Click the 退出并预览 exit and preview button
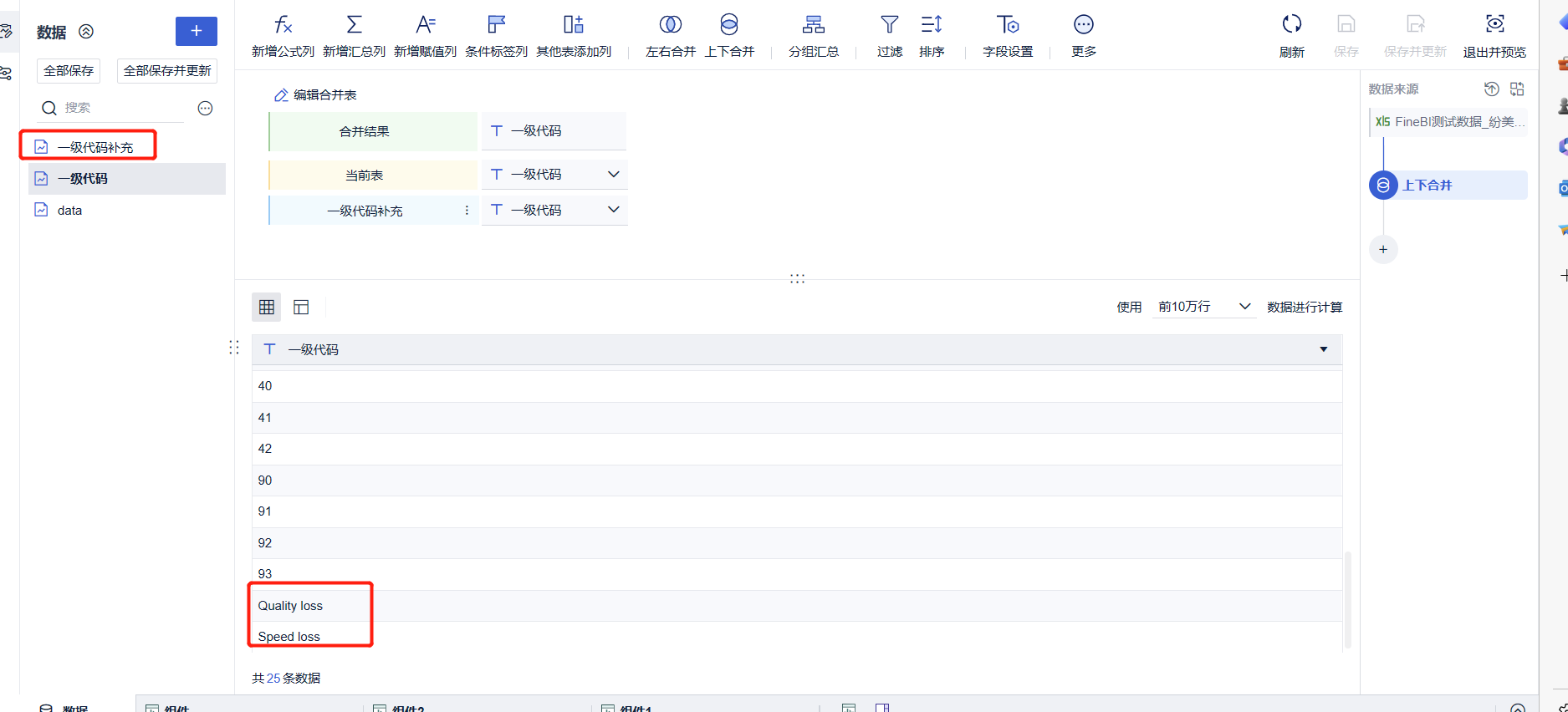The height and width of the screenshot is (712, 1568). coord(1494,37)
